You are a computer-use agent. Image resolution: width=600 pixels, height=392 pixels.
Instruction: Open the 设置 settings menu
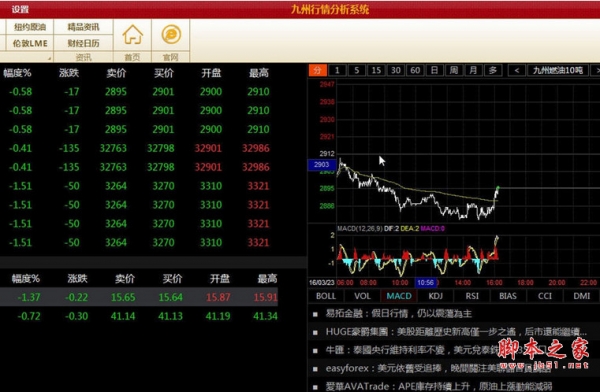[20, 9]
